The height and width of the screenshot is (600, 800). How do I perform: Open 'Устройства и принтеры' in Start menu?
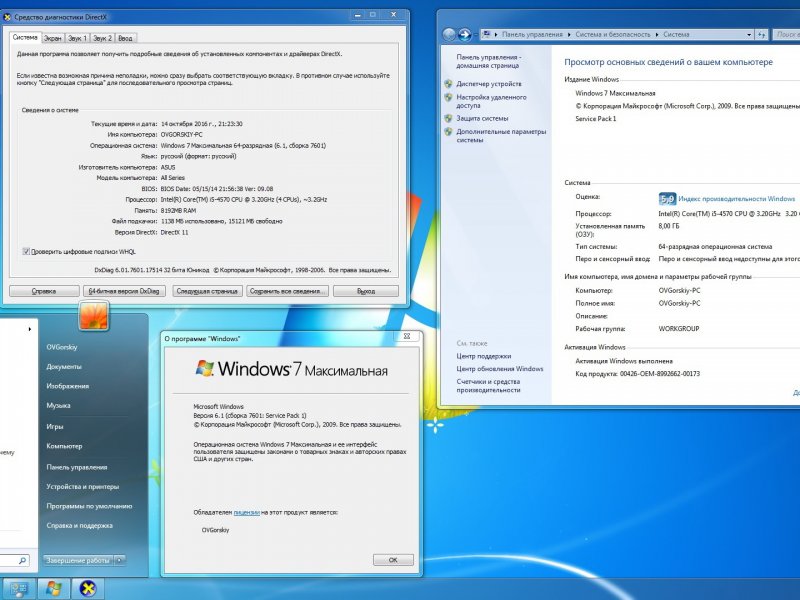[x=83, y=486]
